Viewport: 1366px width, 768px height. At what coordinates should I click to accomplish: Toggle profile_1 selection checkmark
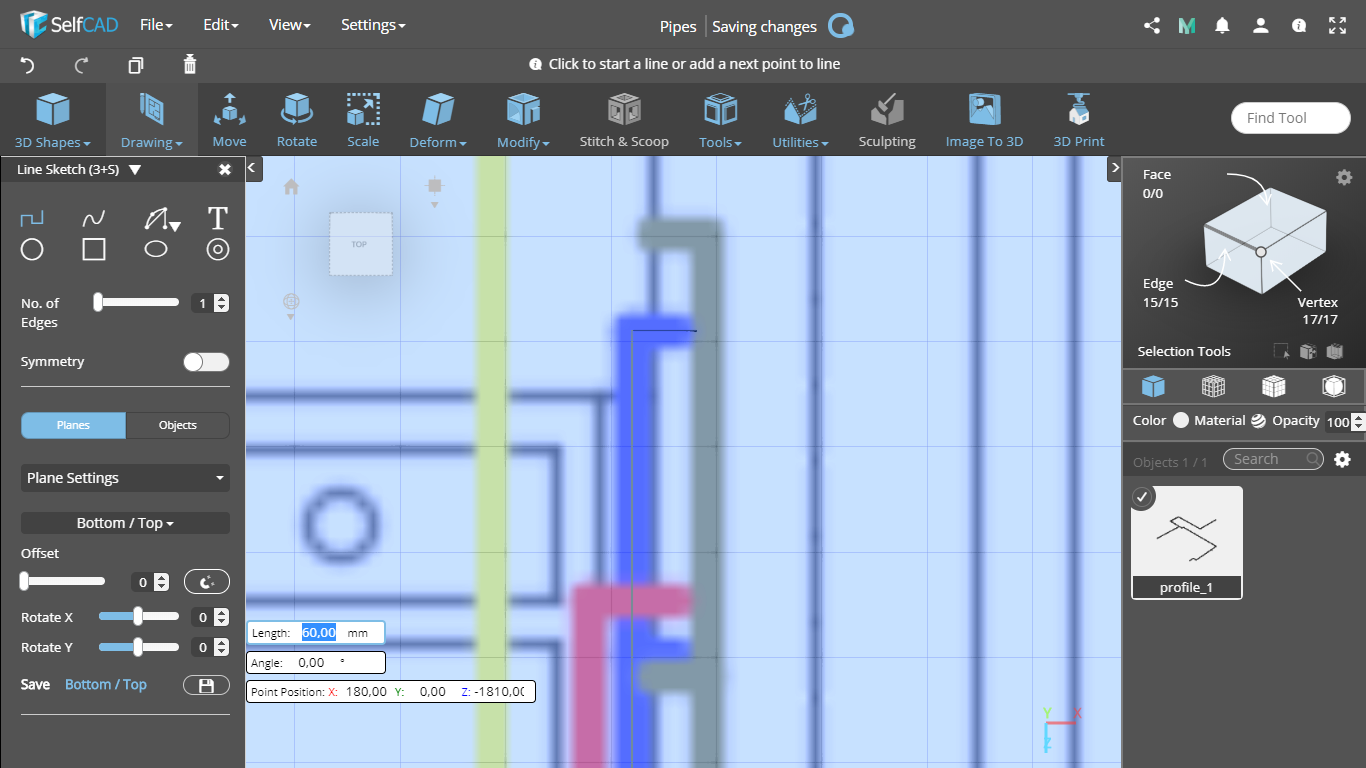coord(1143,496)
